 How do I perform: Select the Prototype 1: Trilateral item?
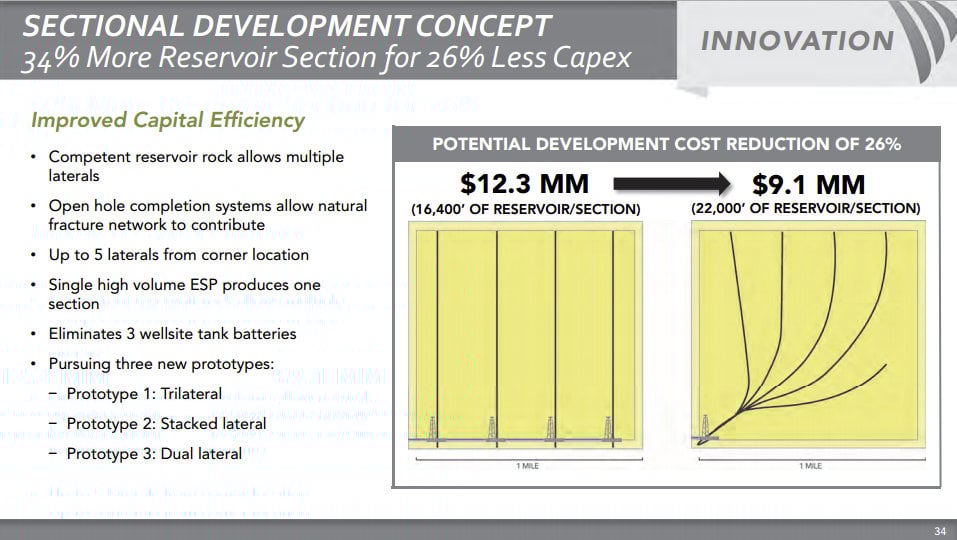point(144,394)
